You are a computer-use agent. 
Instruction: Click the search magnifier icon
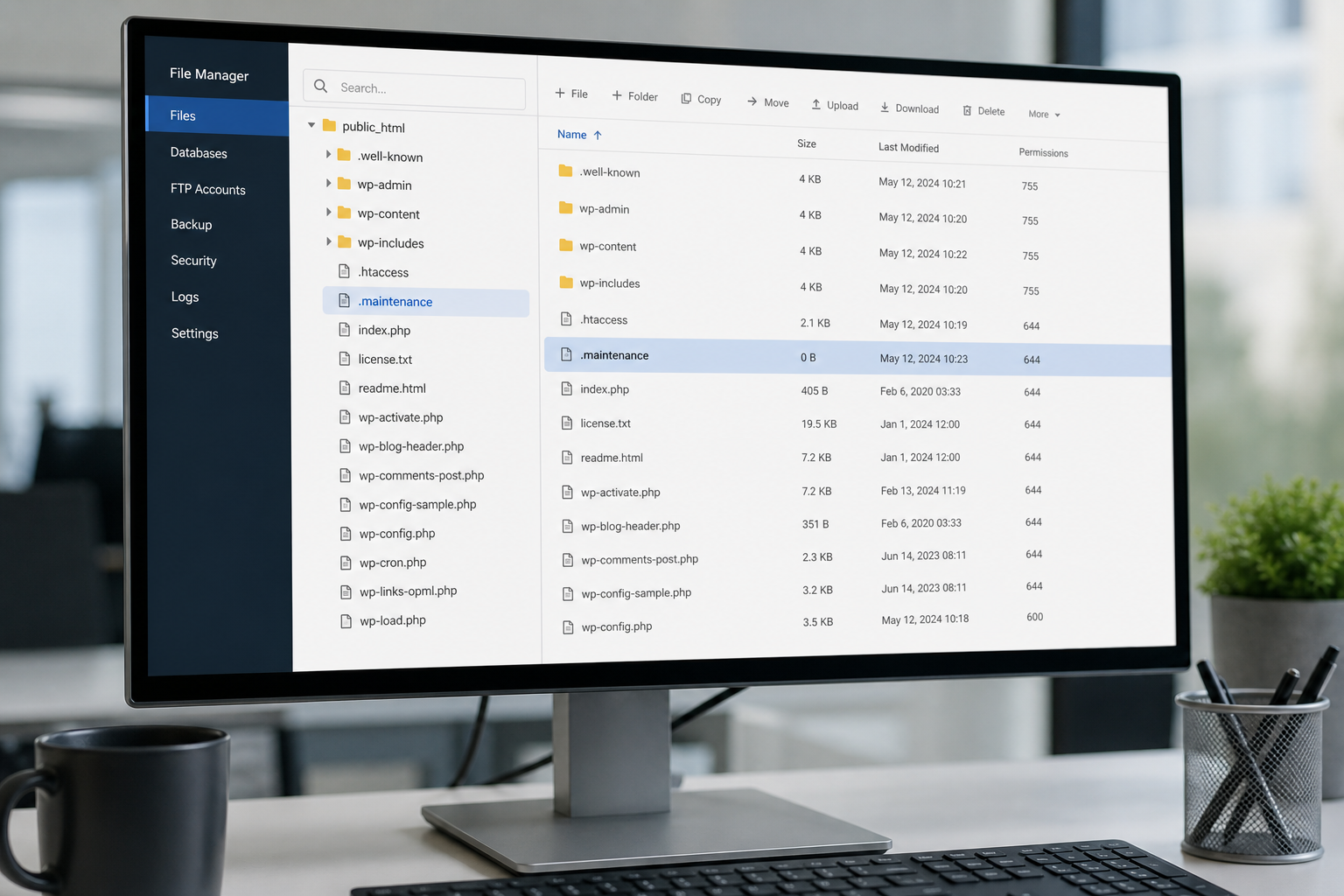321,86
